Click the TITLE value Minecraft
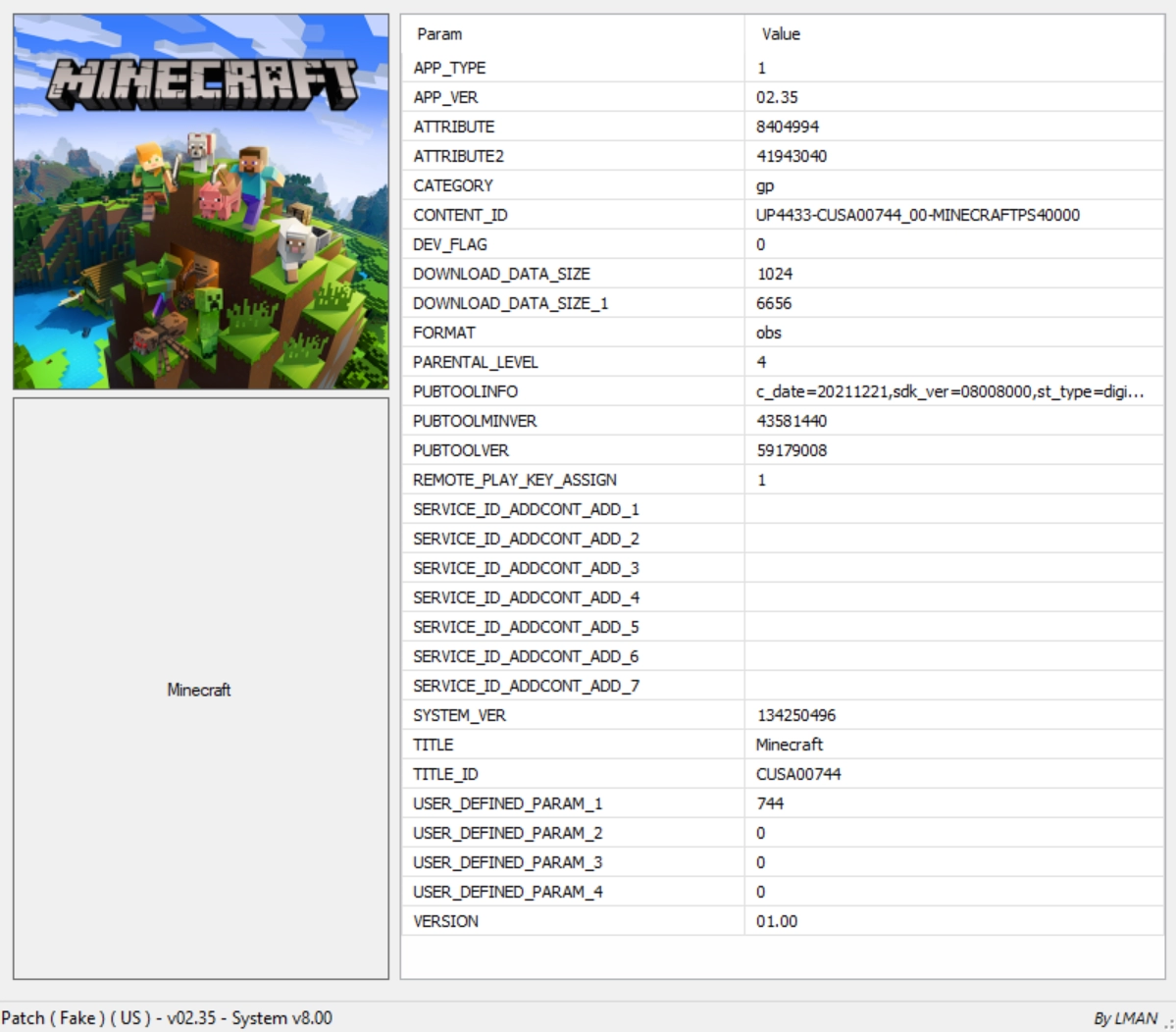The height and width of the screenshot is (1032, 1176). pyautogui.click(x=790, y=745)
